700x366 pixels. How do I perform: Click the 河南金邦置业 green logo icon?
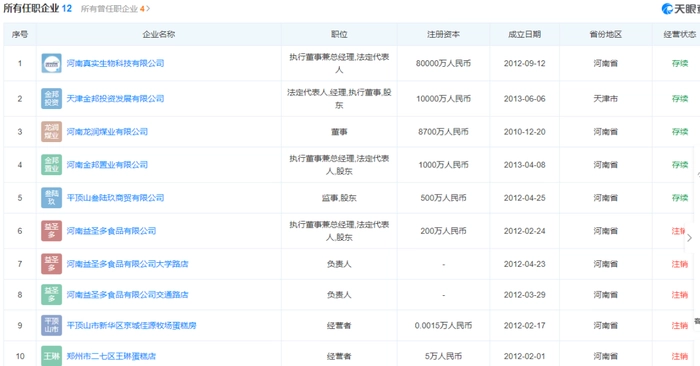click(x=51, y=165)
